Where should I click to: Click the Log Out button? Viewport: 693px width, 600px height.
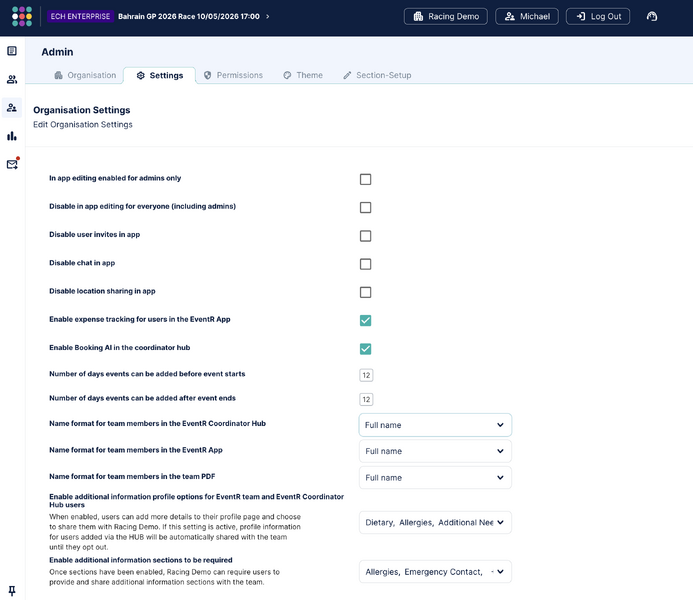tap(598, 16)
